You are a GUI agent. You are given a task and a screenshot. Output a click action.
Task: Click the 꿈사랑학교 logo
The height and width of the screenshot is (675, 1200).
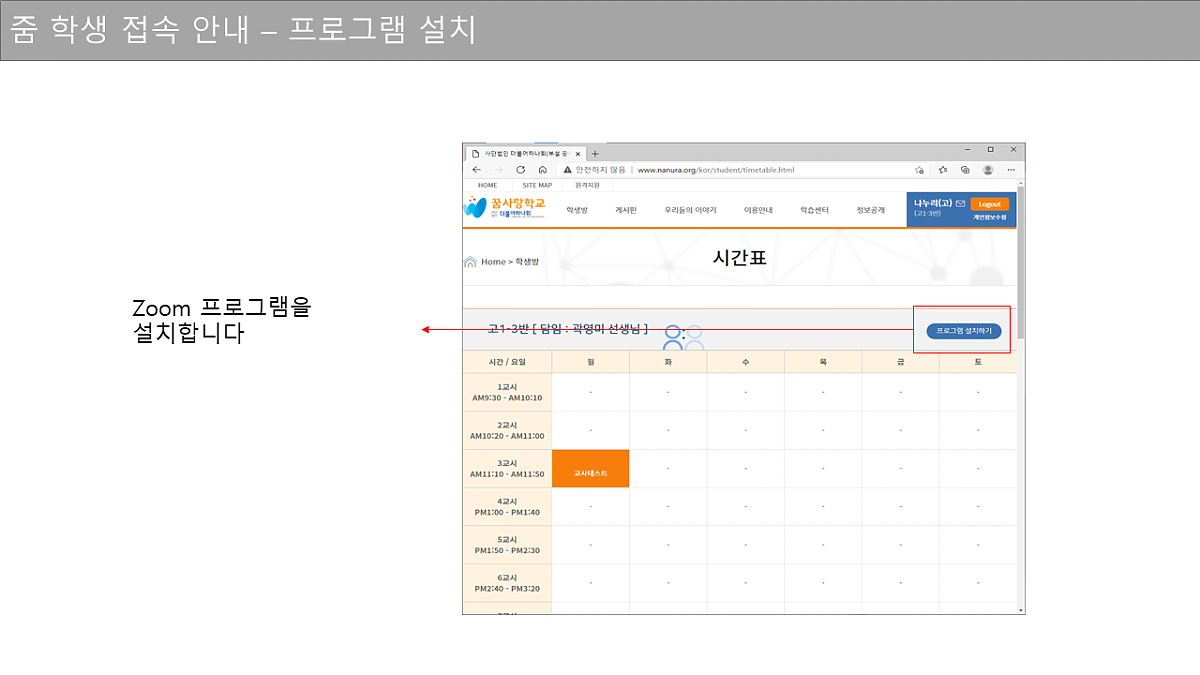pyautogui.click(x=505, y=207)
